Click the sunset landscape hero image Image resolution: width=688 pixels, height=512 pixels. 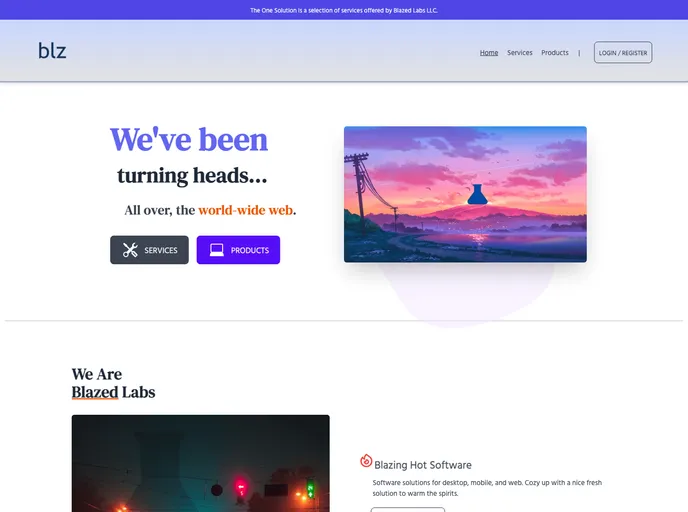click(465, 194)
